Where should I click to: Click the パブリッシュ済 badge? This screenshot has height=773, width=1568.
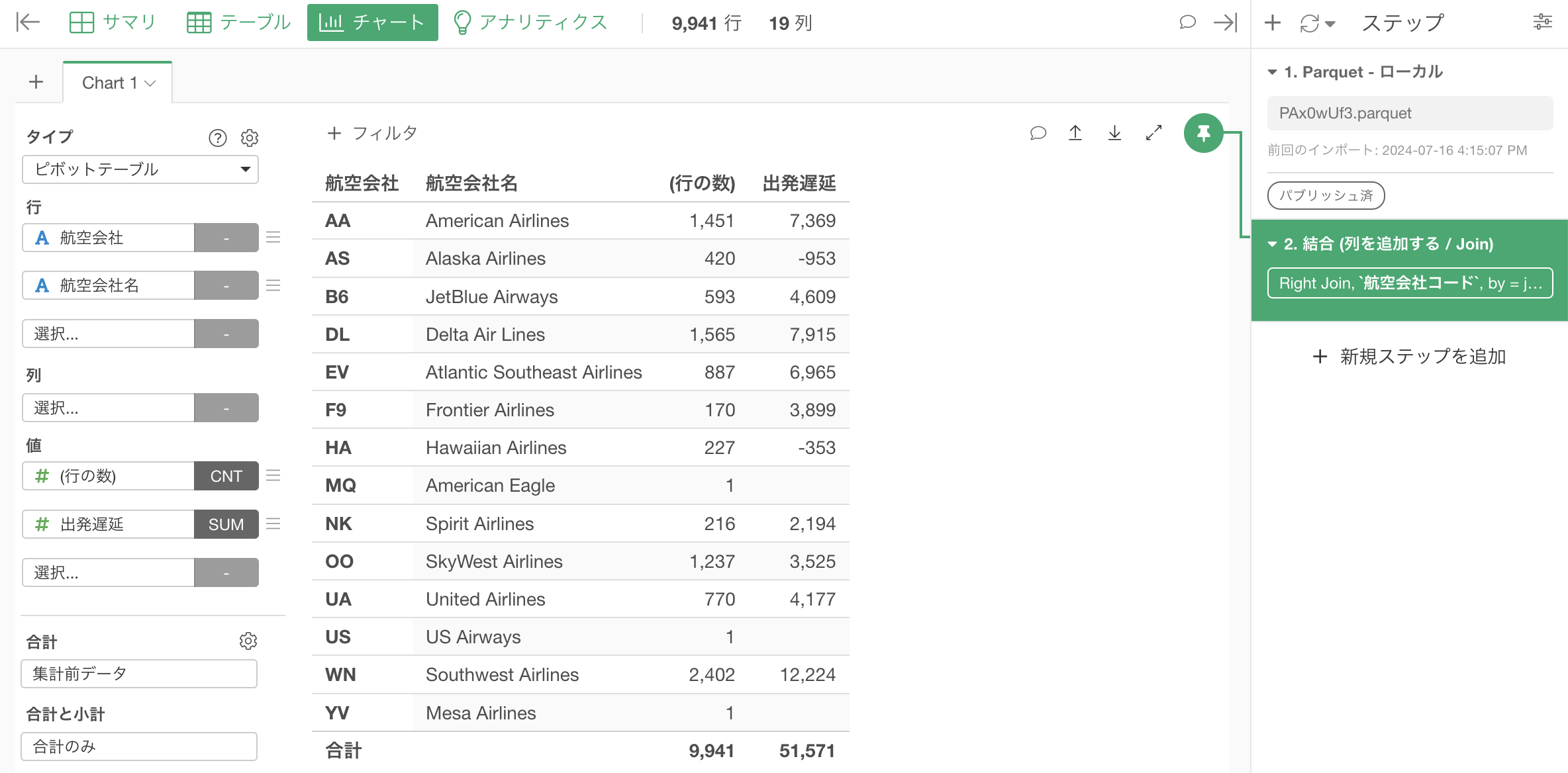pos(1326,195)
